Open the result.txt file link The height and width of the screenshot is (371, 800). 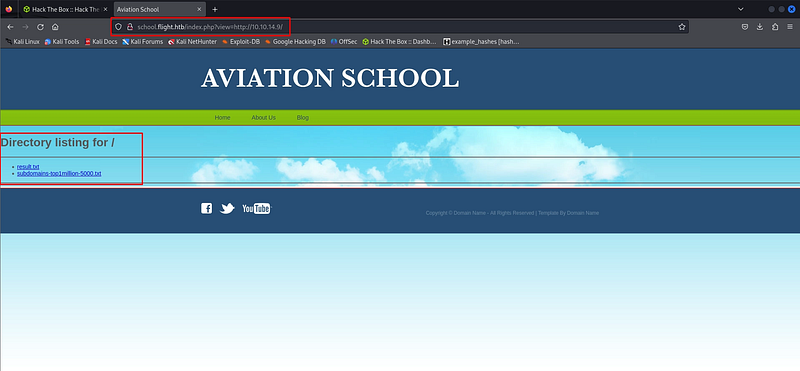28,167
